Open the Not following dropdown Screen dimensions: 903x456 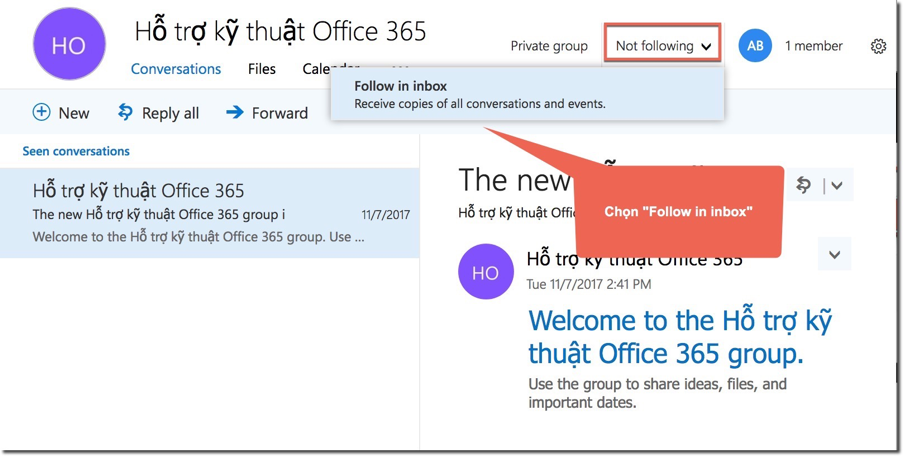click(x=662, y=46)
